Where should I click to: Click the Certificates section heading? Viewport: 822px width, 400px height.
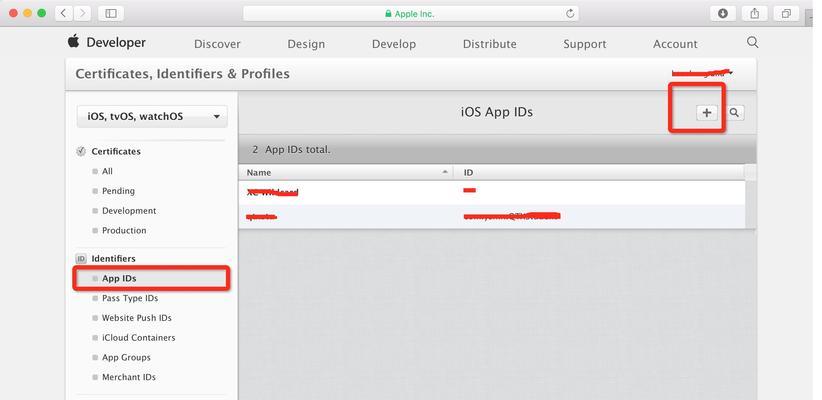116,151
